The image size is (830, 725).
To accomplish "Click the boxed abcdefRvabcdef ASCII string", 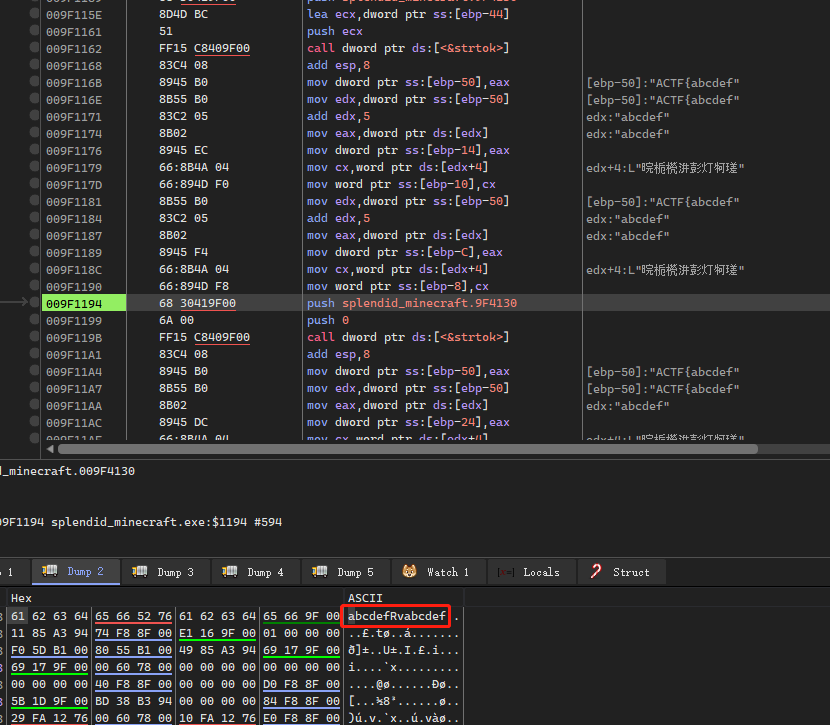I will pyautogui.click(x=396, y=616).
